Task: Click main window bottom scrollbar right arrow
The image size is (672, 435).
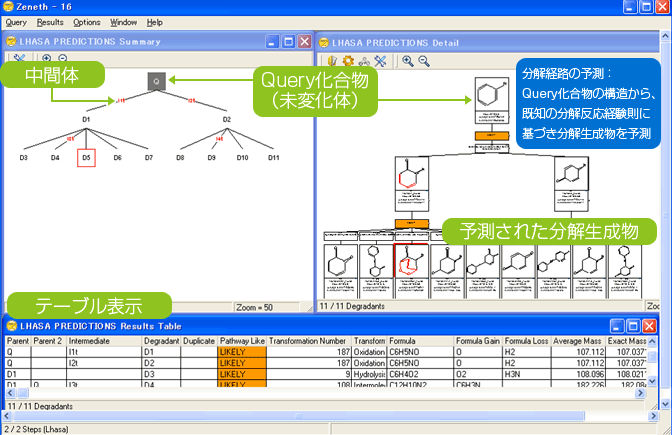Action: (x=653, y=416)
